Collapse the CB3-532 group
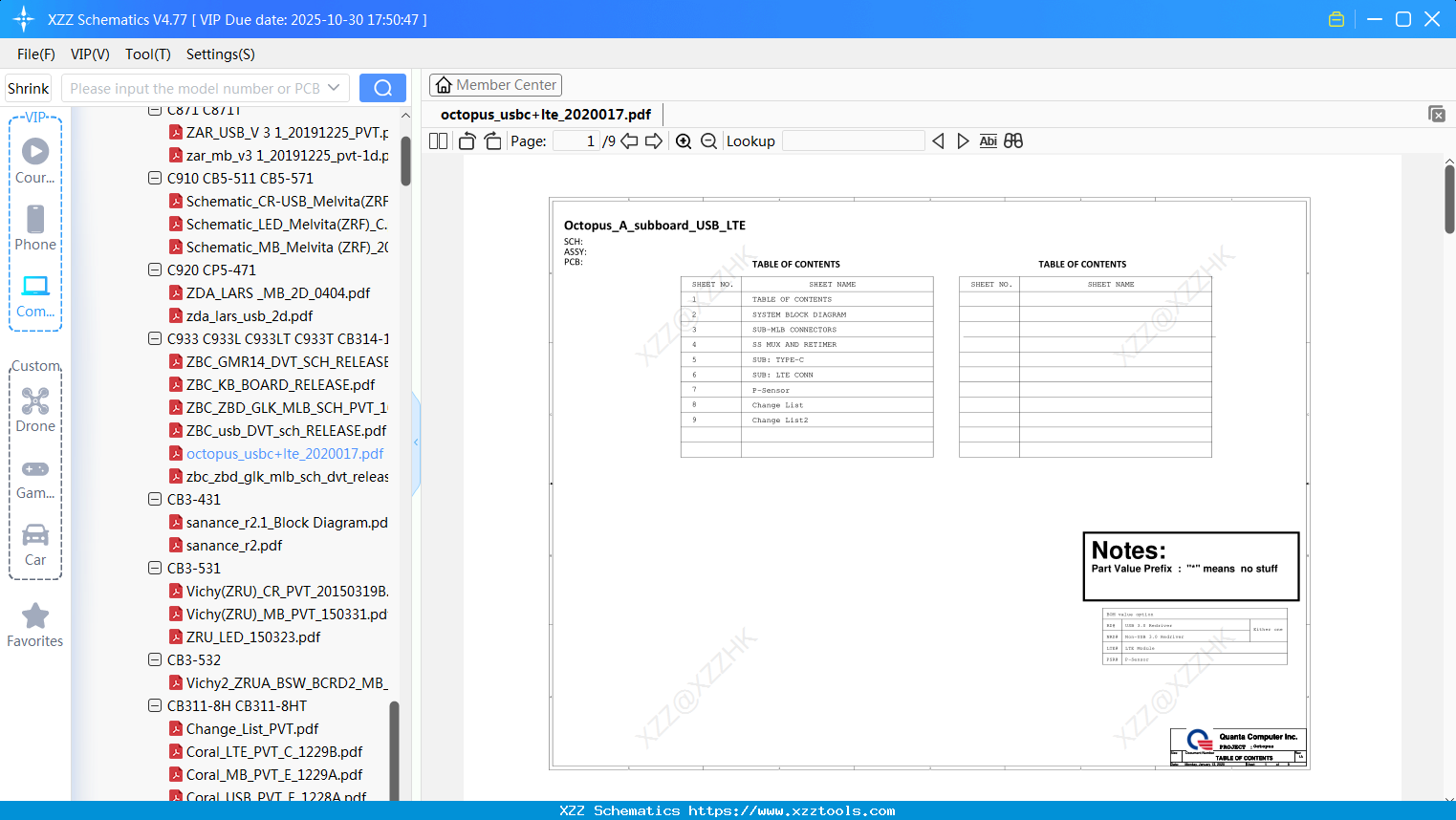Screen dimensions: 1456x820 point(155,659)
